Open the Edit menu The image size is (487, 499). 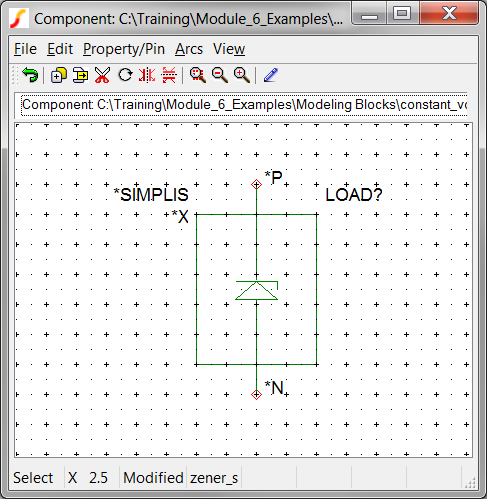click(x=60, y=49)
